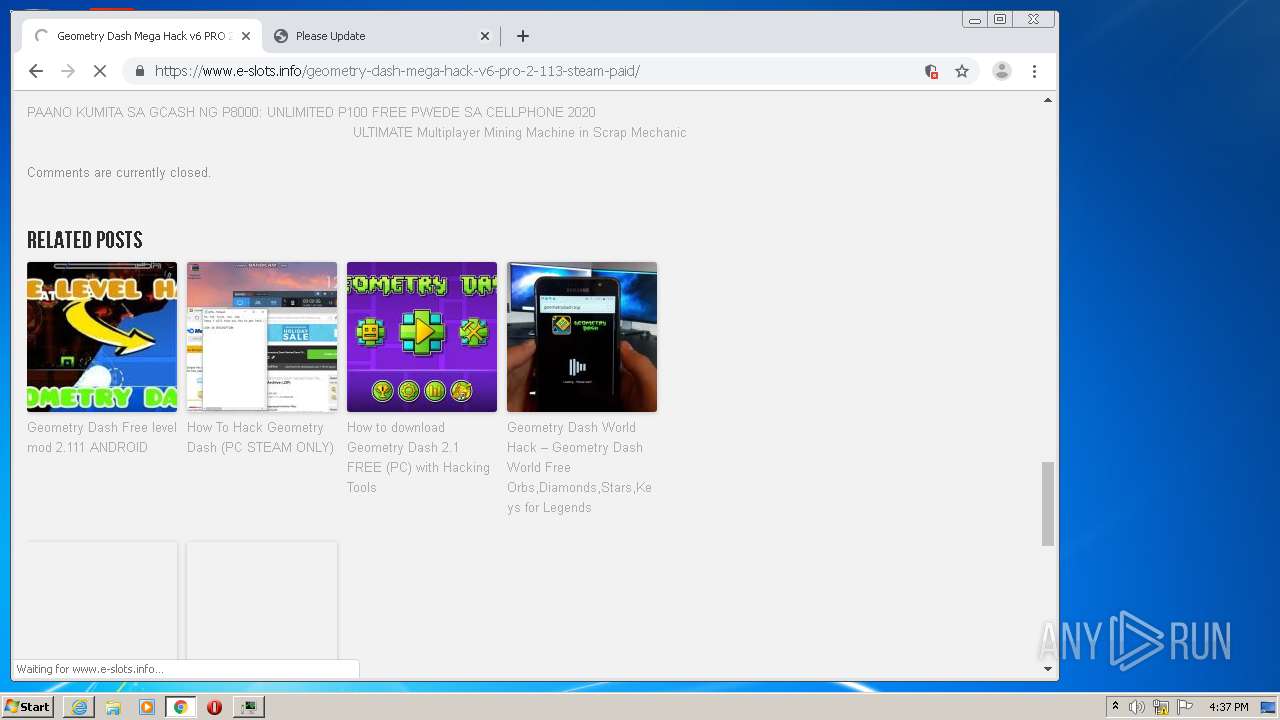Open the PC STEAM ONLY hack thumbnail
Screen dimensions: 1280x720
[262, 337]
